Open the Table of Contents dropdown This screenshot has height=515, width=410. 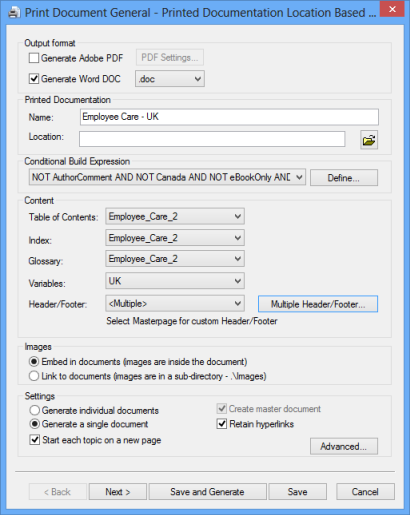175,216
